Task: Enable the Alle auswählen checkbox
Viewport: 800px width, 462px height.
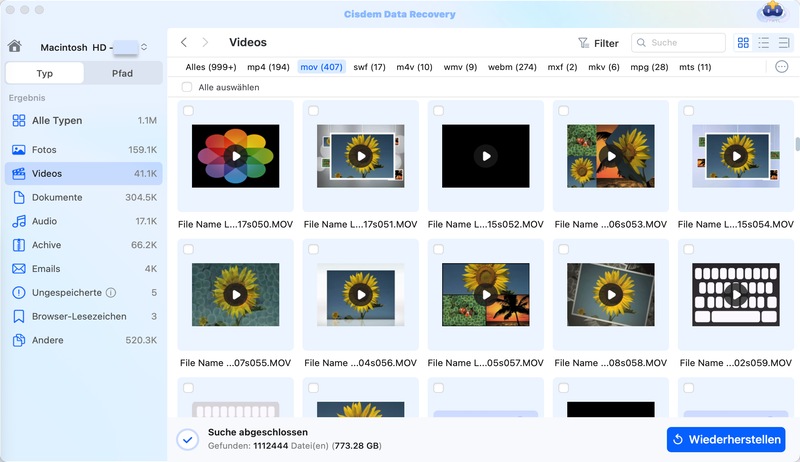Action: (x=187, y=87)
